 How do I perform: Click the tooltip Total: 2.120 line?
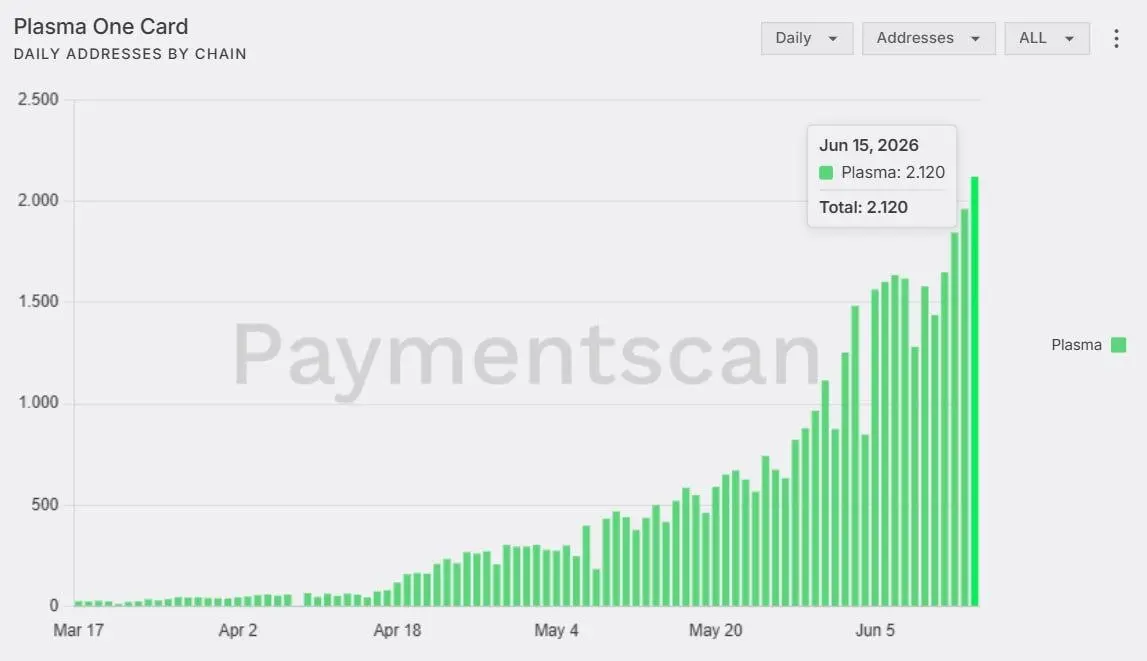click(863, 207)
